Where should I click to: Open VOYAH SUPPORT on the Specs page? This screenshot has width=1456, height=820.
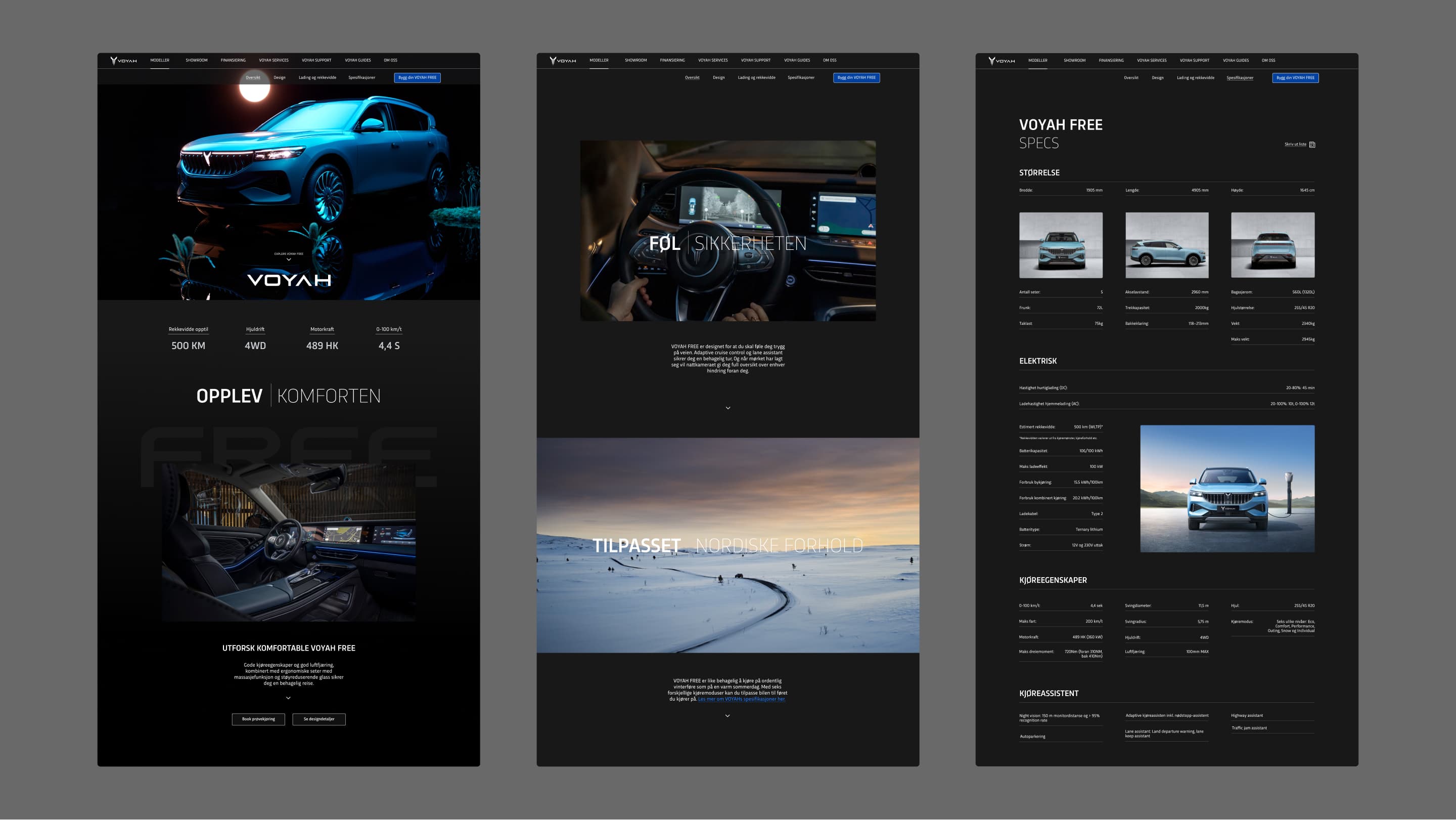coord(1195,61)
